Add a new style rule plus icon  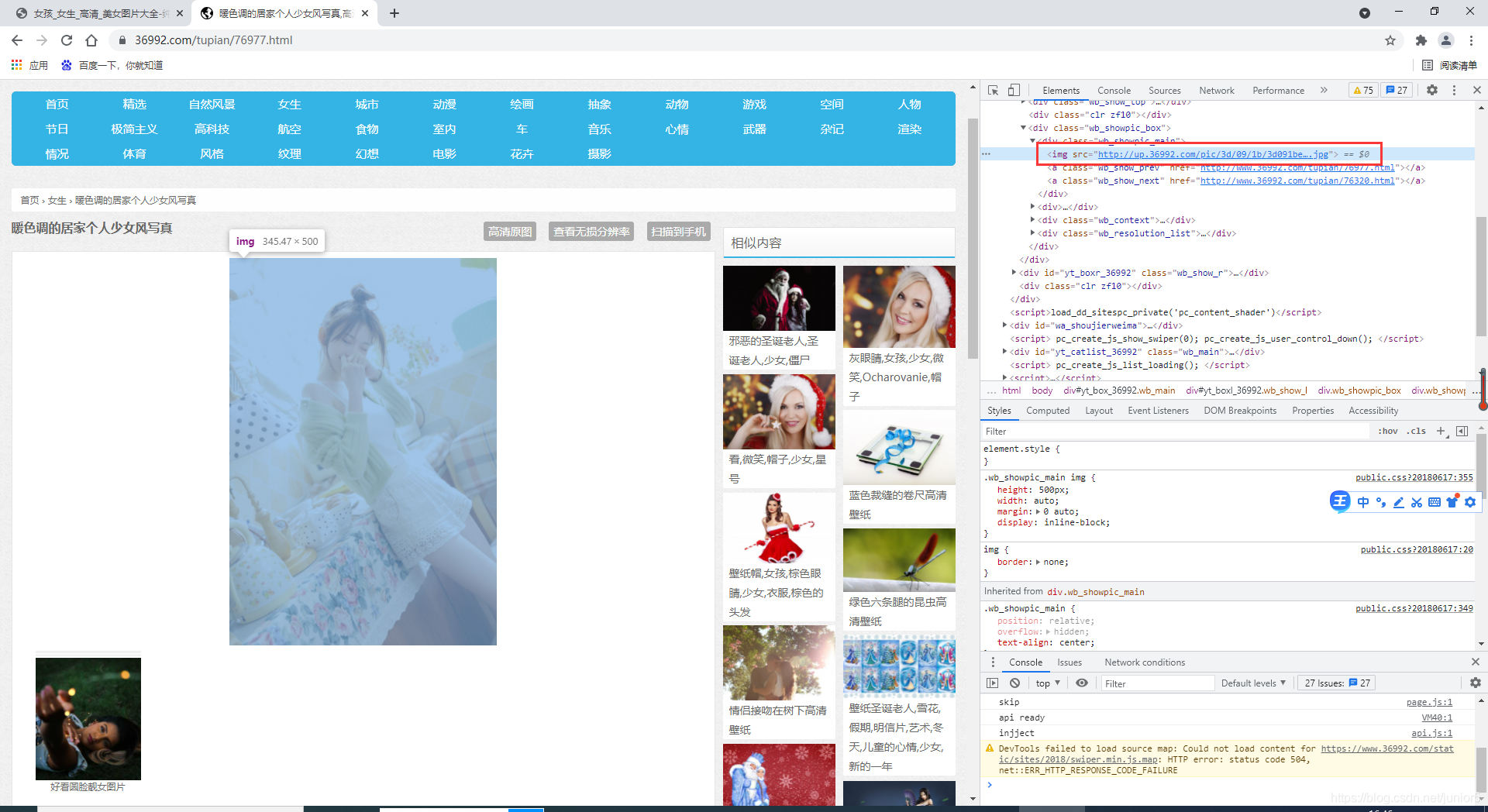coord(1441,432)
